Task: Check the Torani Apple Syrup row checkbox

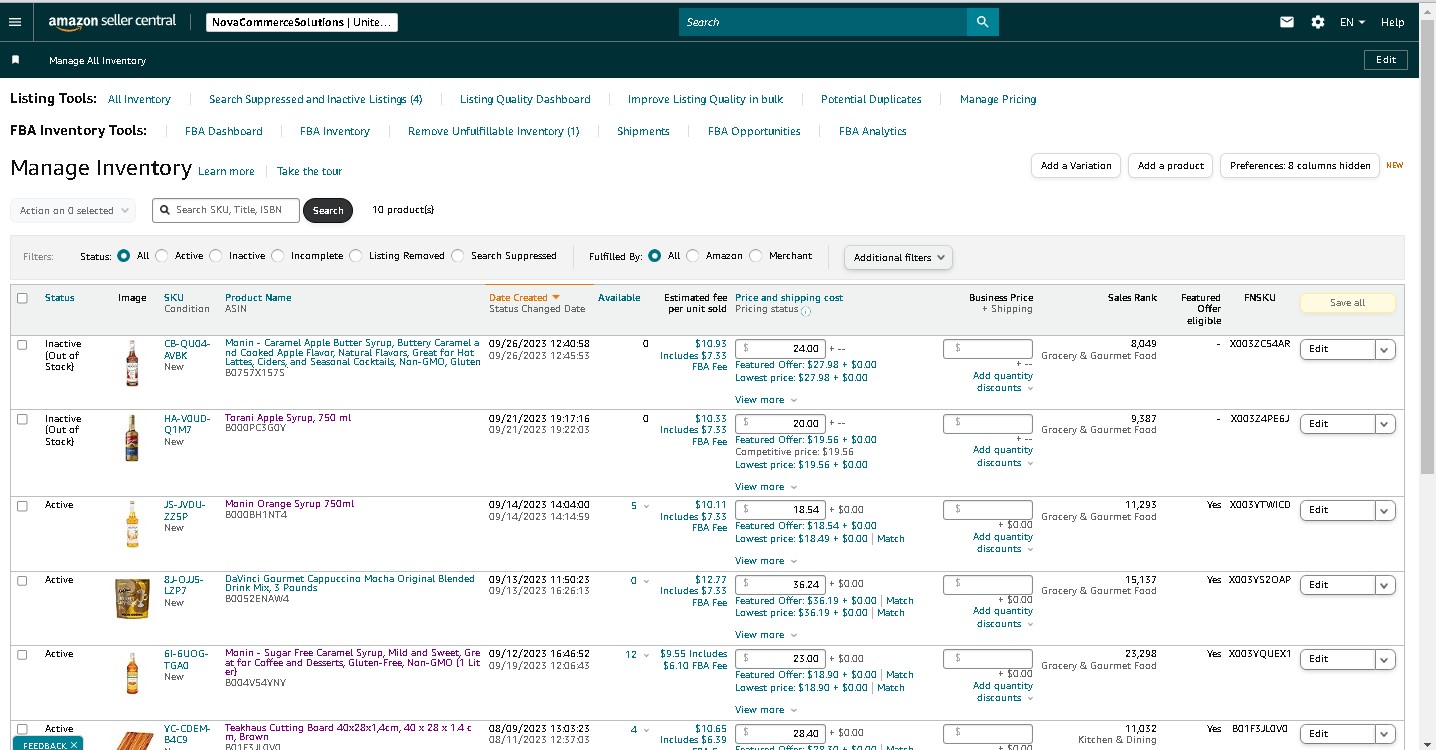Action: (22, 419)
